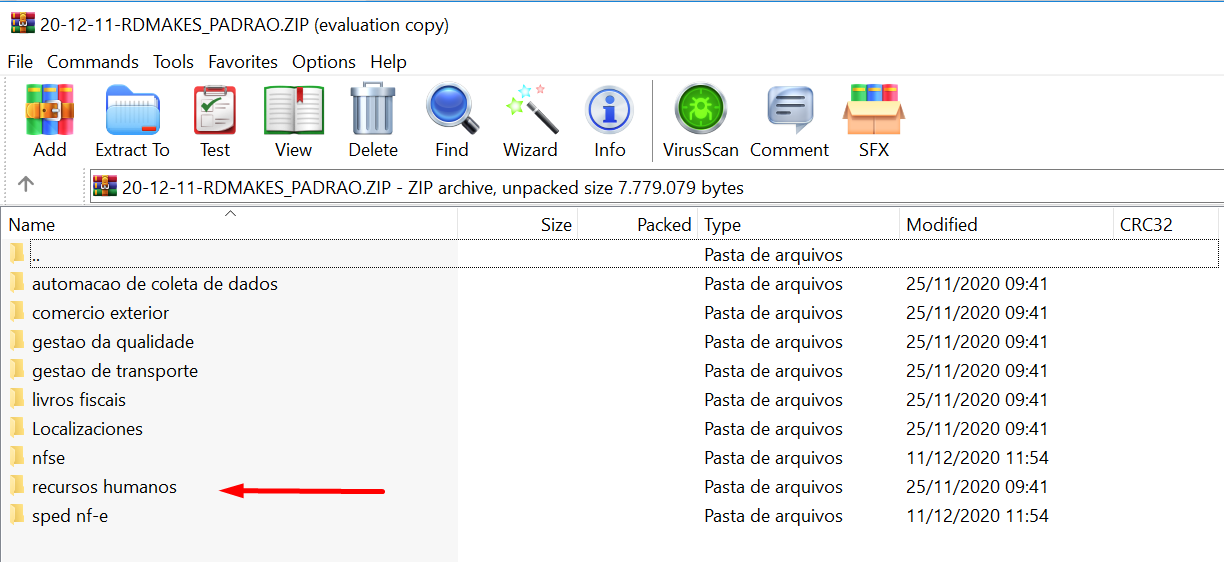Screen dimensions: 1224x562
Task: Click 'Pasta de arquivos' type in gestao de transporte row
Action: click(773, 371)
